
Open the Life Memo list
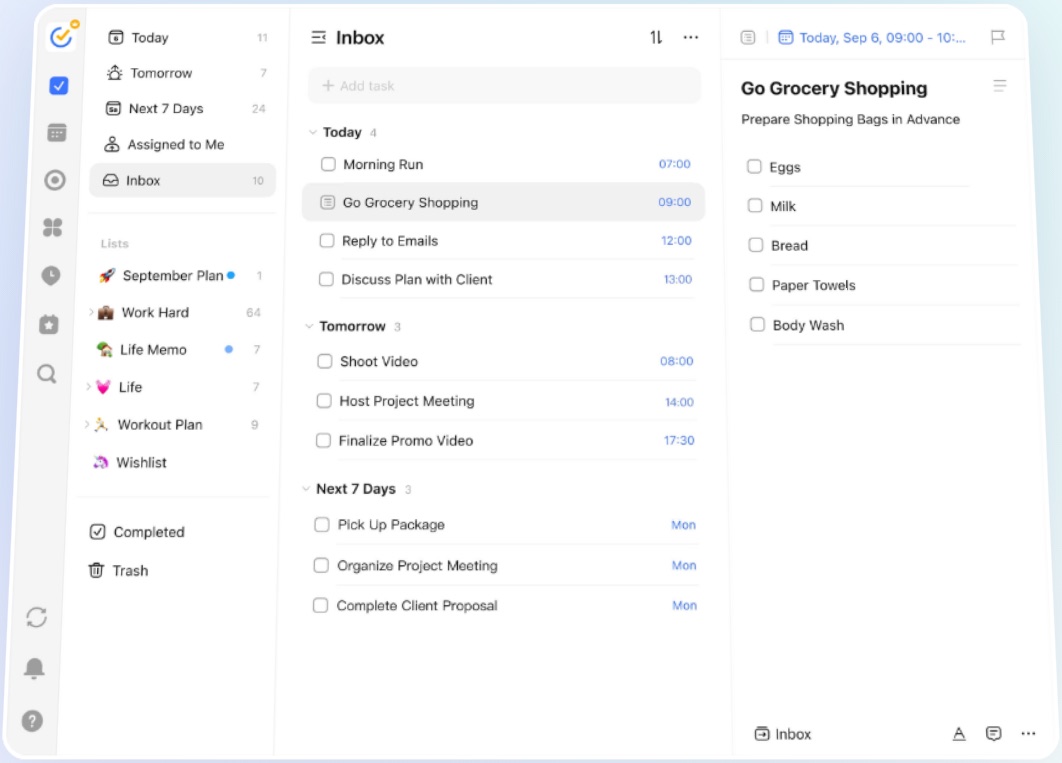click(178, 349)
